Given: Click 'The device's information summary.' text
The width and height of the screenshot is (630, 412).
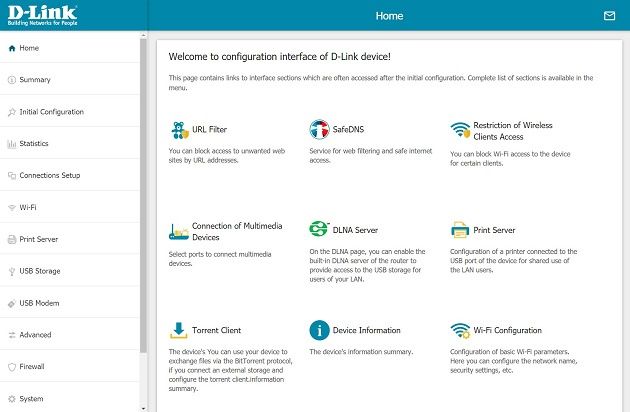Looking at the screenshot, I should pos(361,352).
